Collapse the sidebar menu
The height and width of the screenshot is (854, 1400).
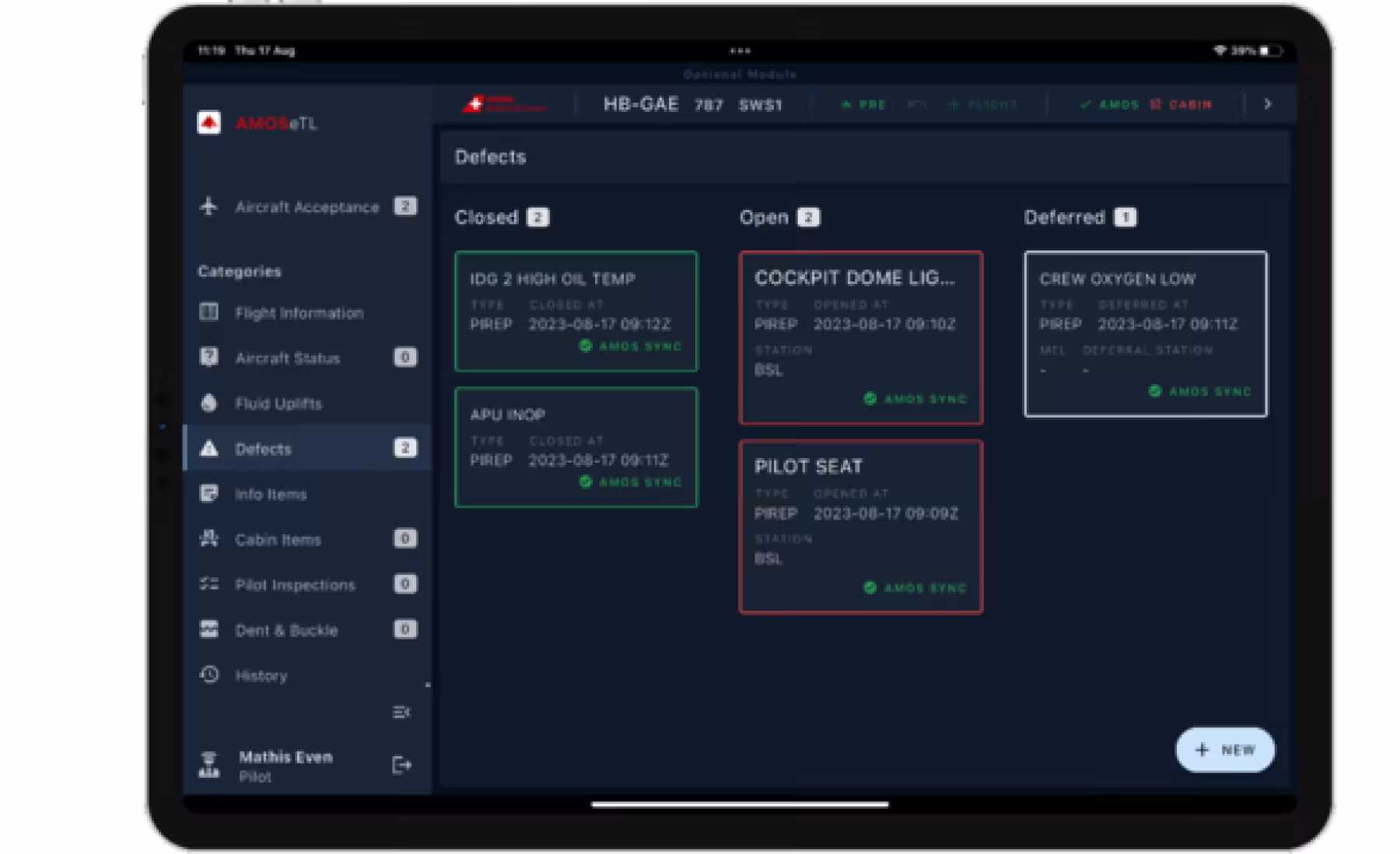tap(401, 712)
